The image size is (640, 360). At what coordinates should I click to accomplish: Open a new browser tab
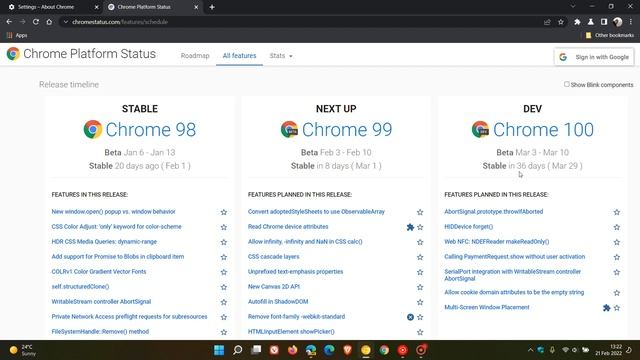point(212,7)
